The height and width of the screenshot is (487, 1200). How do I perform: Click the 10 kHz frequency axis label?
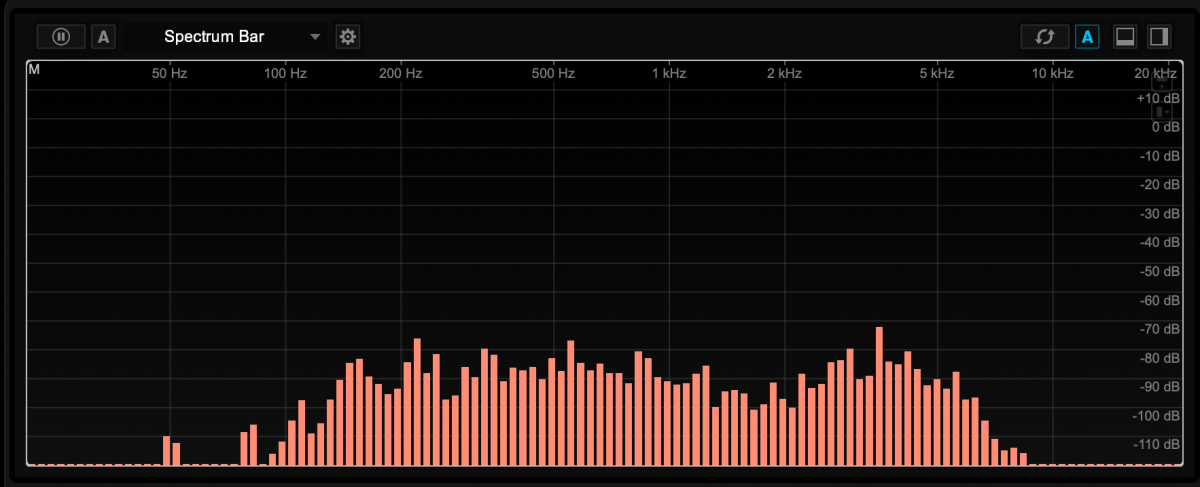click(x=1052, y=74)
